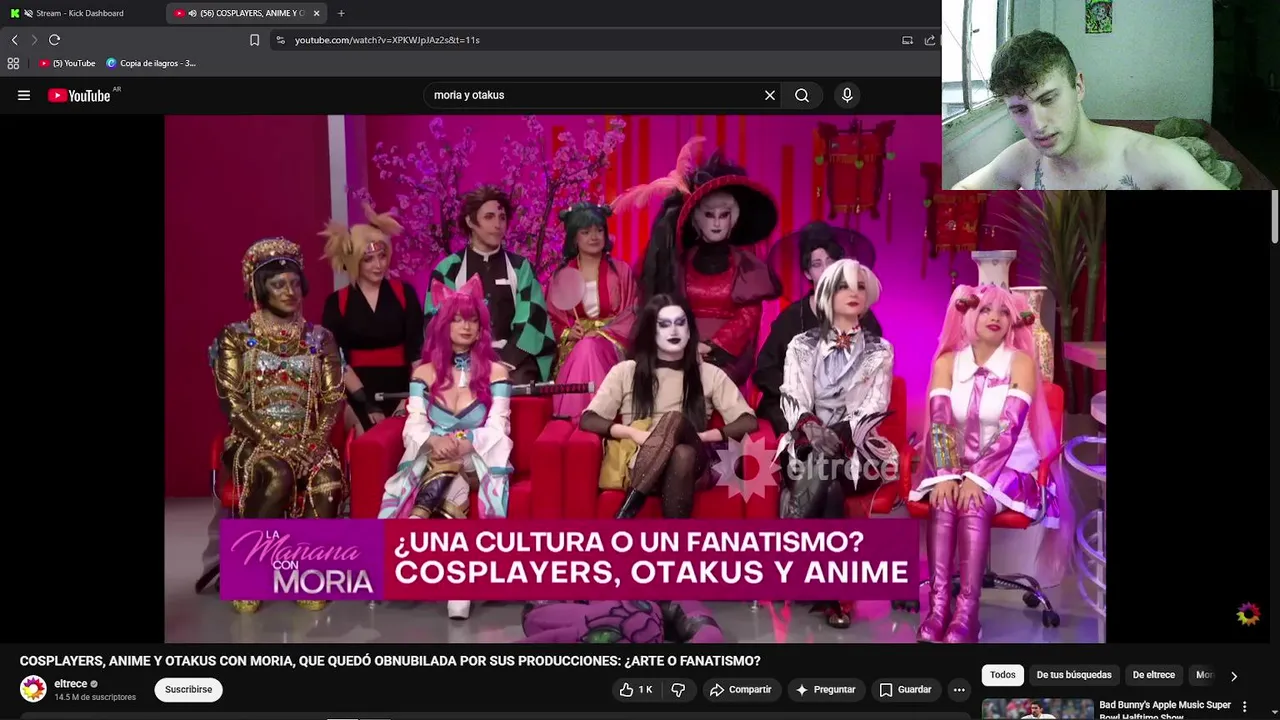Open the Bad Bunny's Apple Music video thumbnail
The width and height of the screenshot is (1280, 720).
(1037, 709)
